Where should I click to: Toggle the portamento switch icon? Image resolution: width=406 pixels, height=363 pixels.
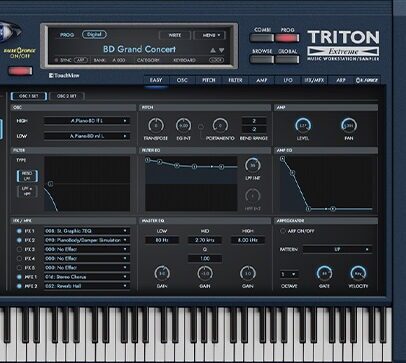pos(201,127)
